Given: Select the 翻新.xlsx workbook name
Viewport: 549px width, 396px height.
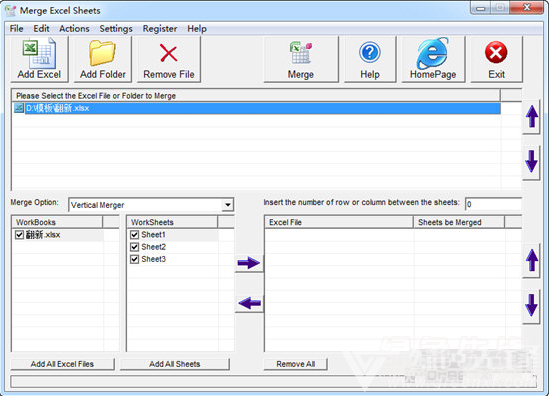Looking at the screenshot, I should (x=43, y=235).
